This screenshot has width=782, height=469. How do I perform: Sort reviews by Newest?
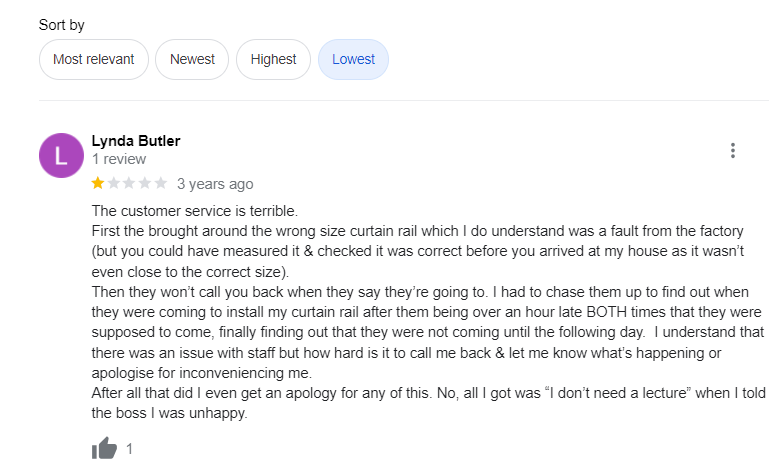coord(192,59)
